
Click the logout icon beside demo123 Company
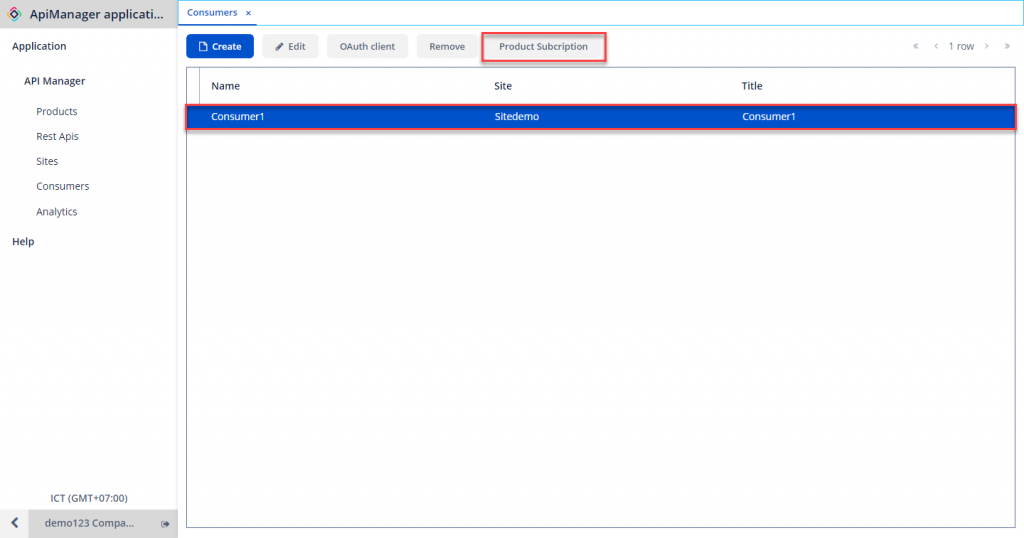pyautogui.click(x=165, y=523)
